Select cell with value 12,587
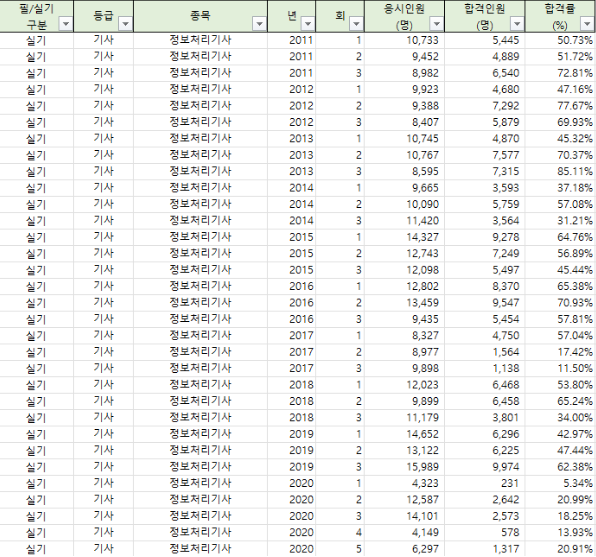Screen dimensions: 596x557 point(404,500)
